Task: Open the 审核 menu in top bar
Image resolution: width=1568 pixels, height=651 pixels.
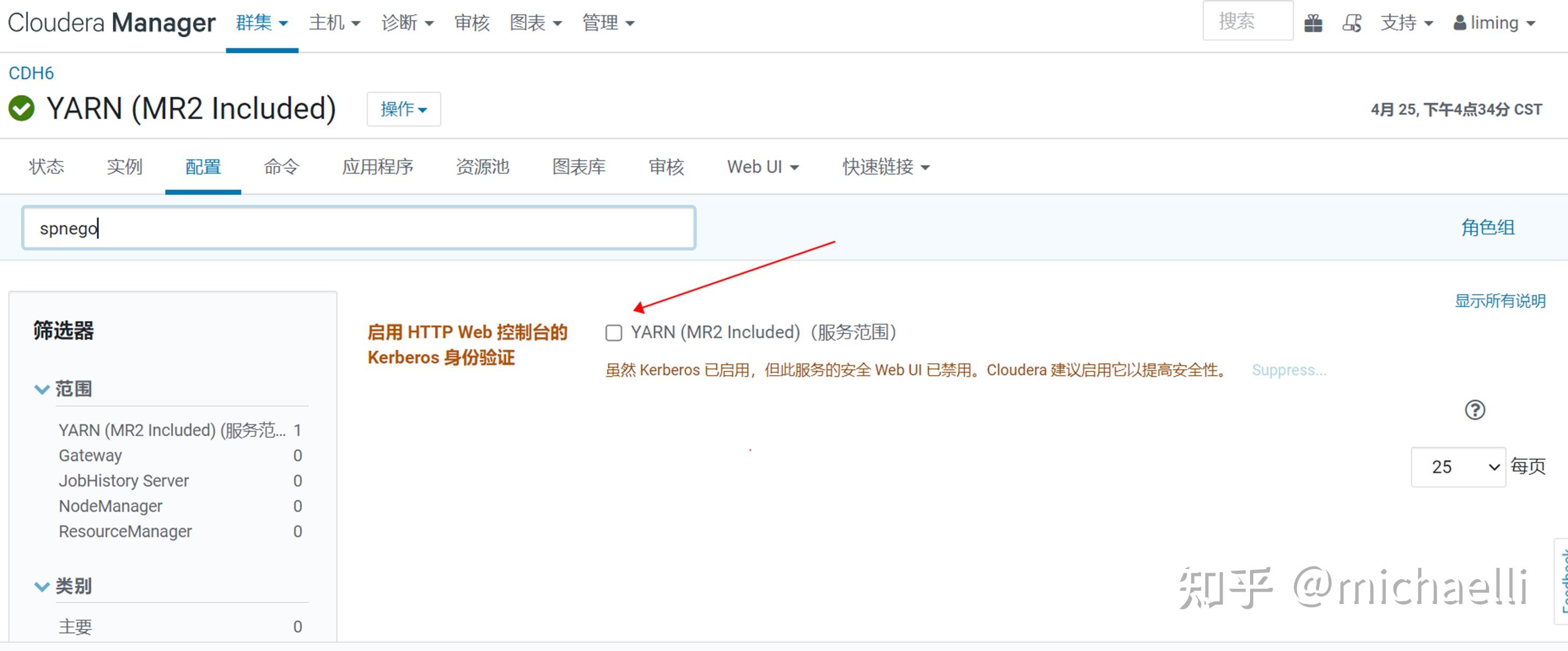Action: pyautogui.click(x=472, y=23)
